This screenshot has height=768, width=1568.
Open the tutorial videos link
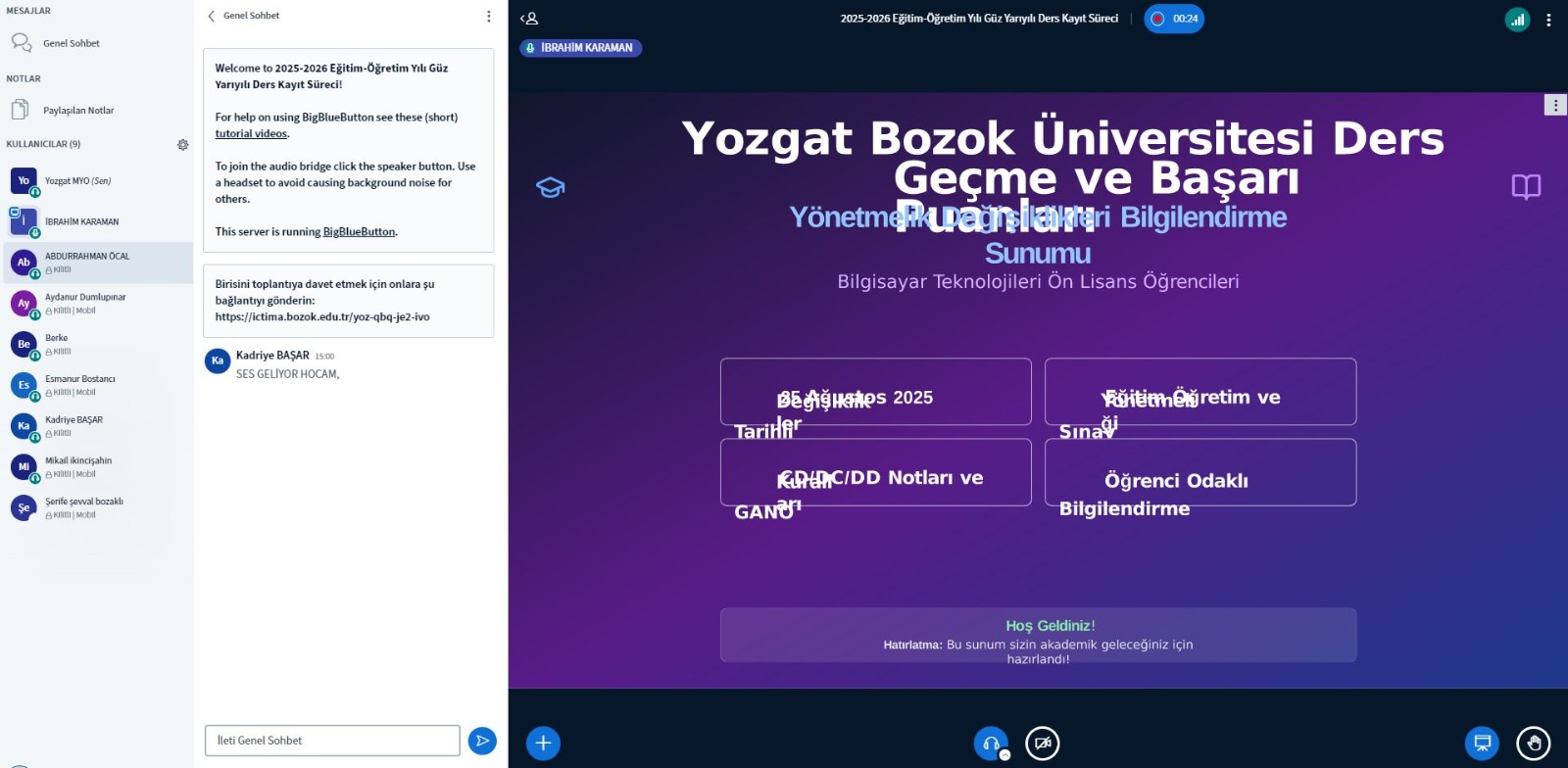[251, 134]
